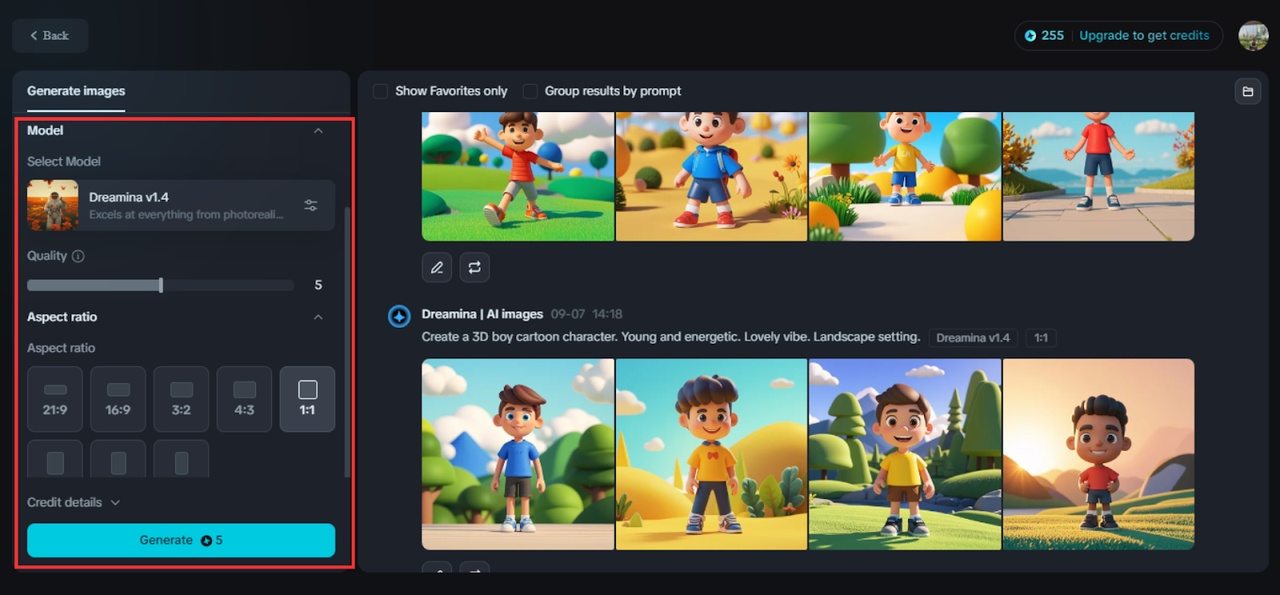Open top-row image of boy running on grass
The image size is (1280, 595).
[518, 176]
